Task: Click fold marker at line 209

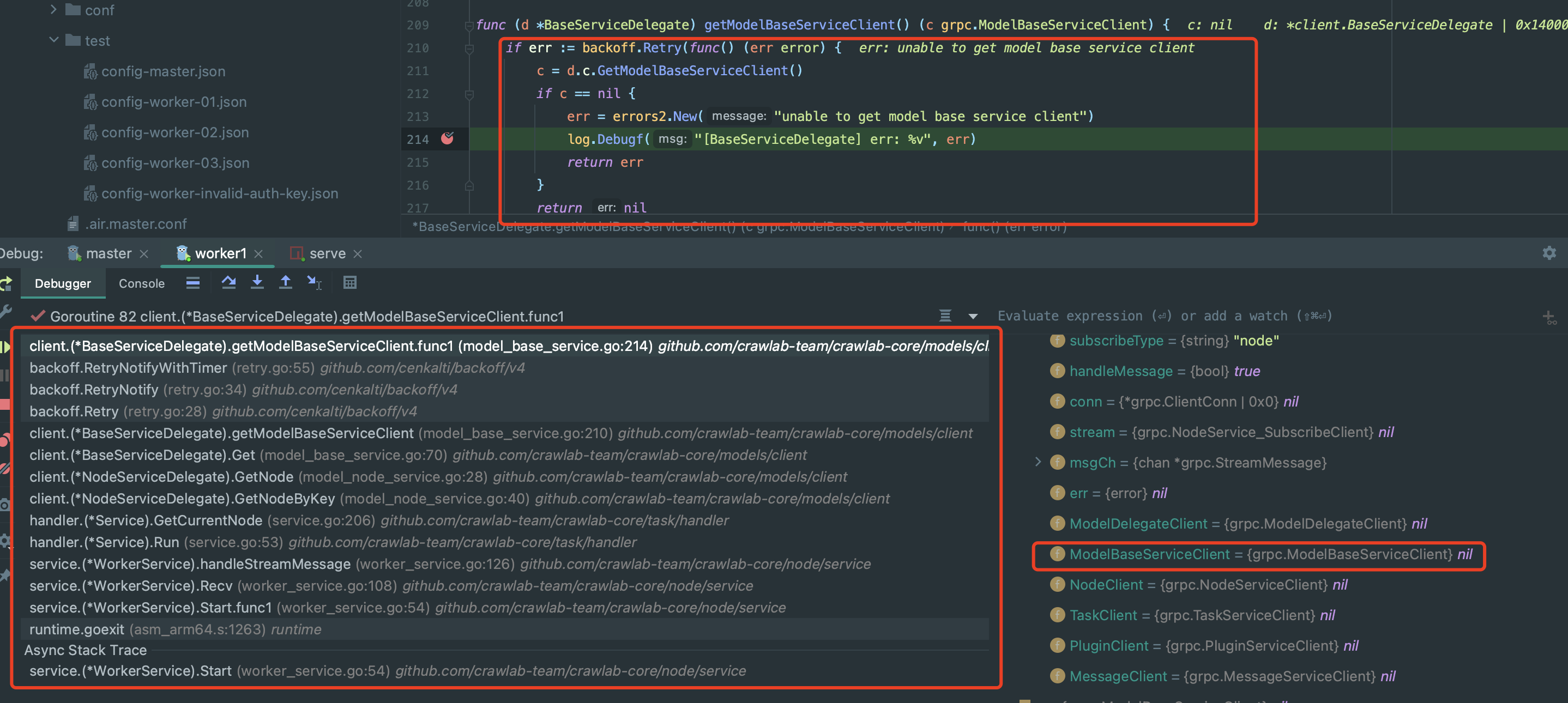Action: [x=469, y=26]
